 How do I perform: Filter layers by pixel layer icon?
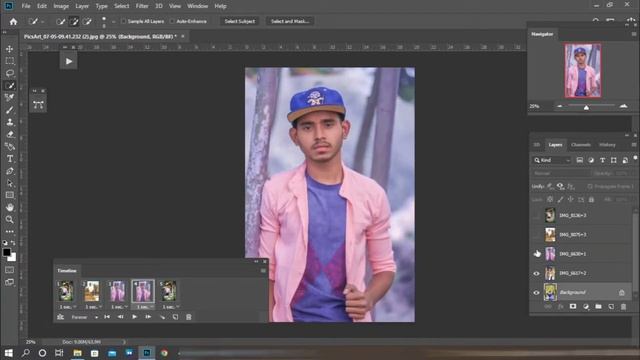point(580,160)
